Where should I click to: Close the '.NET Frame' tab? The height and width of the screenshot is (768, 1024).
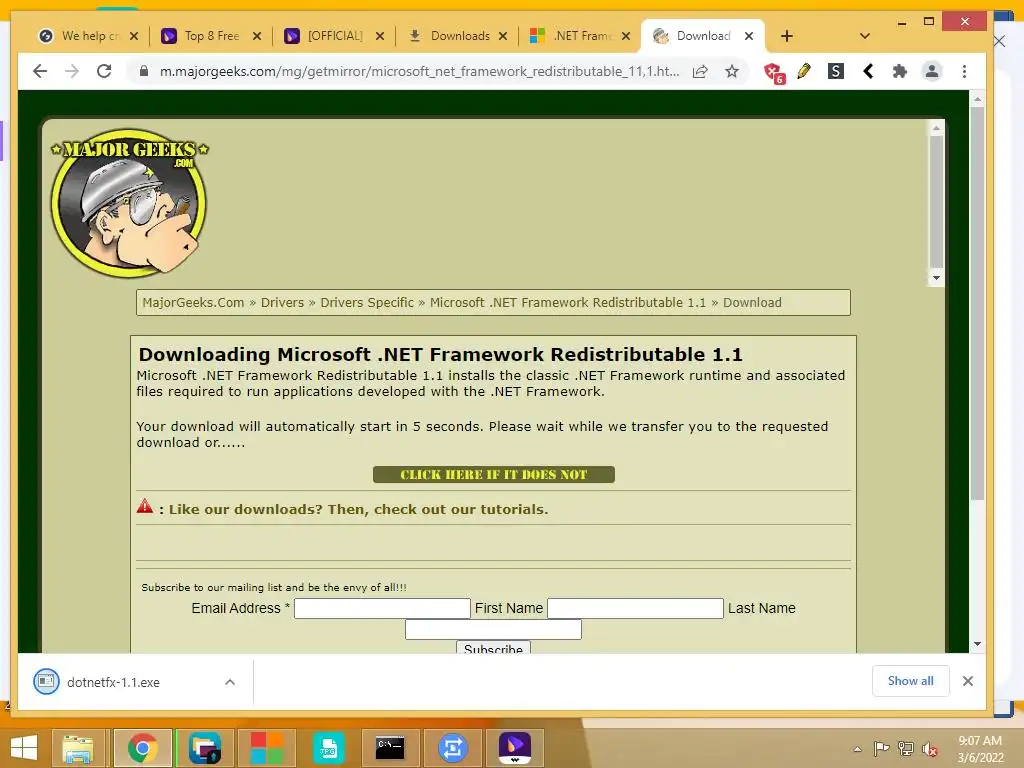[626, 36]
